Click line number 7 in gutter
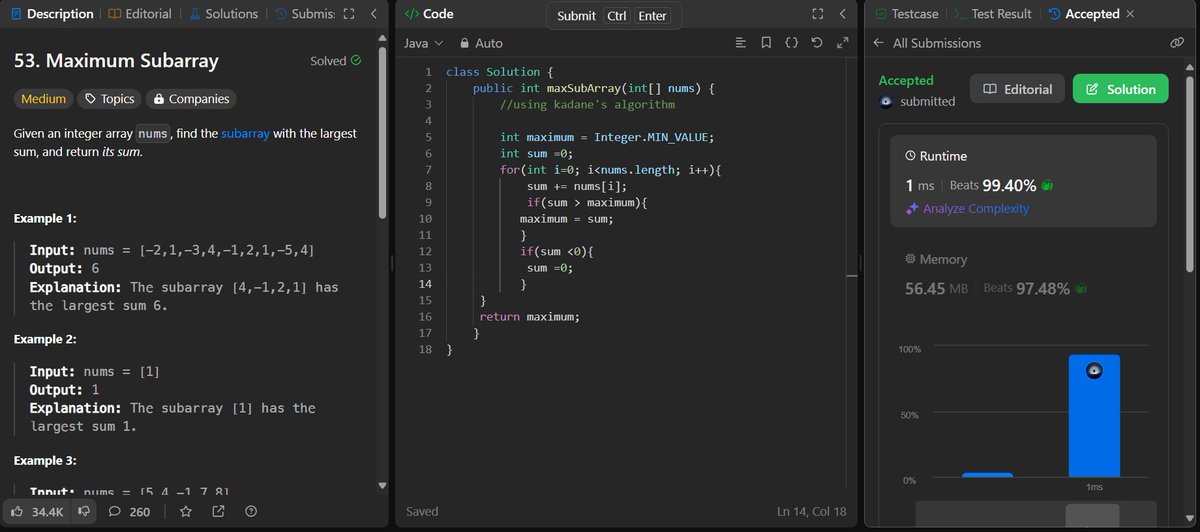The image size is (1200, 532). tap(428, 170)
